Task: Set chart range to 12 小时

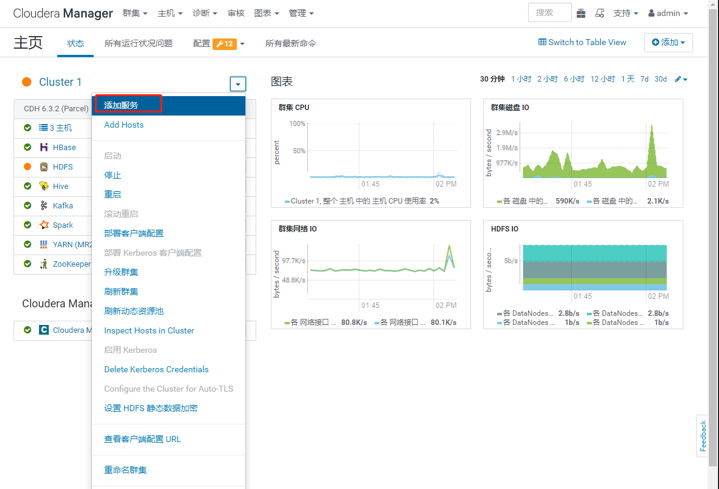Action: point(603,79)
